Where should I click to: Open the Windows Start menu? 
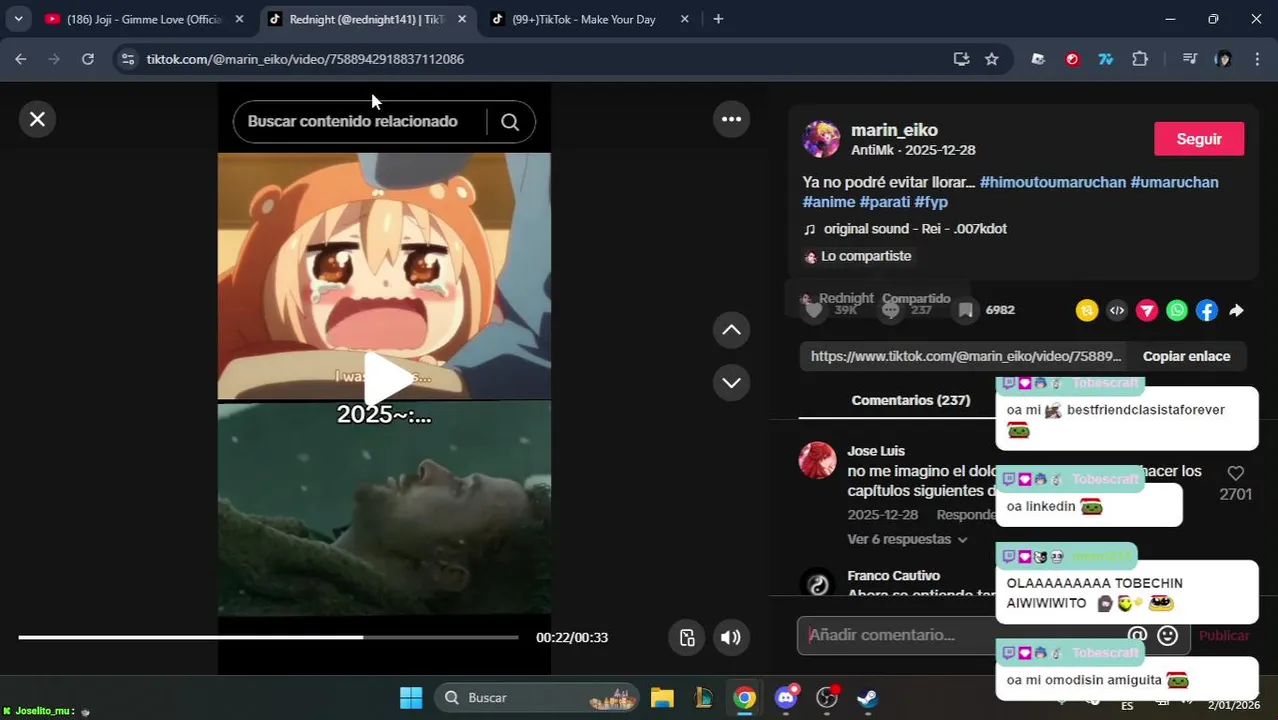tap(411, 698)
